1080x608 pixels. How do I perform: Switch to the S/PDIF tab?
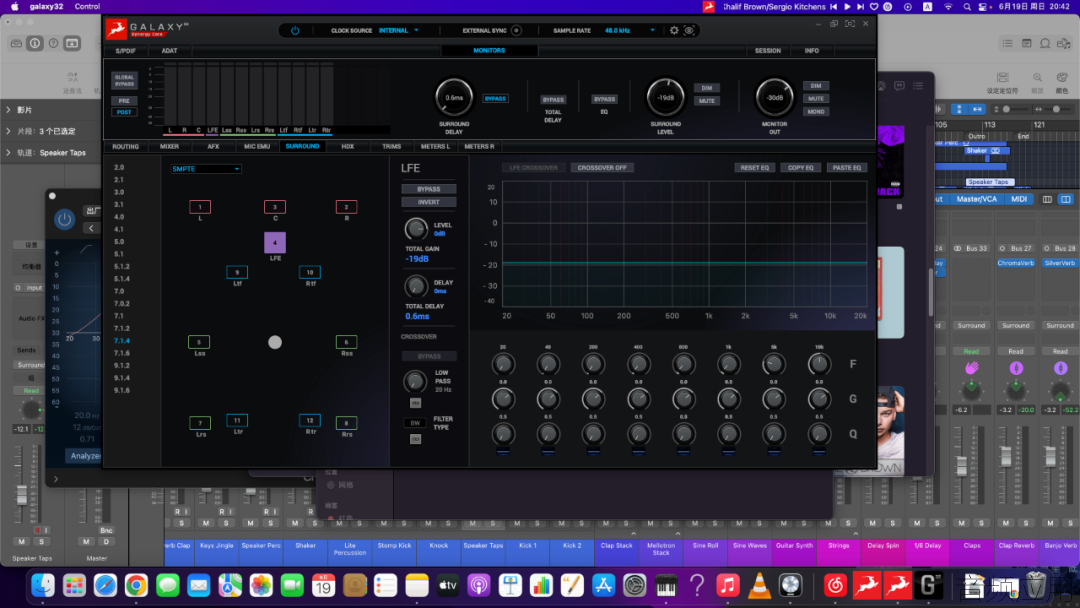(125, 51)
